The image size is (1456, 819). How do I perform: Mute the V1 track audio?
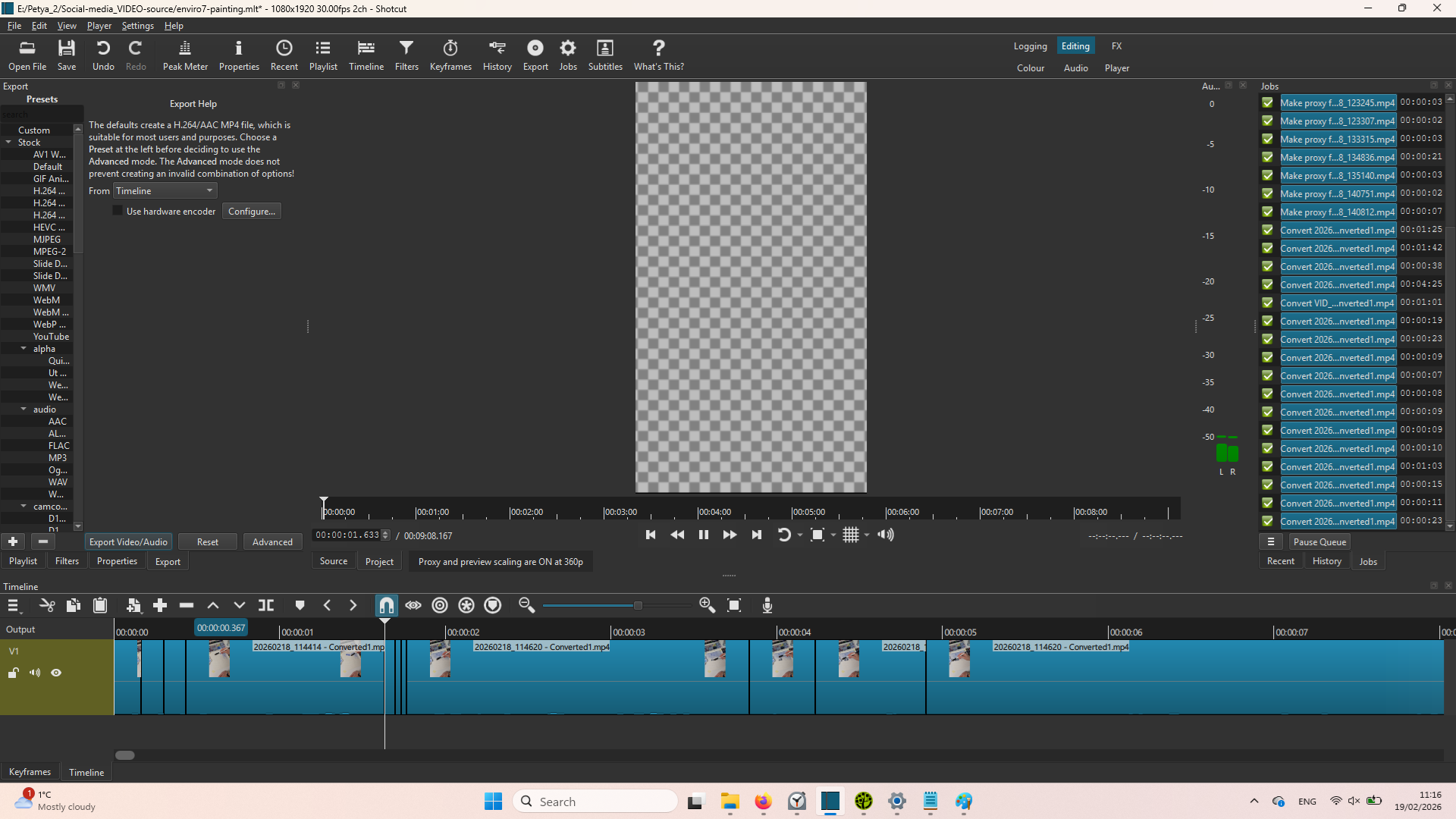tap(35, 673)
